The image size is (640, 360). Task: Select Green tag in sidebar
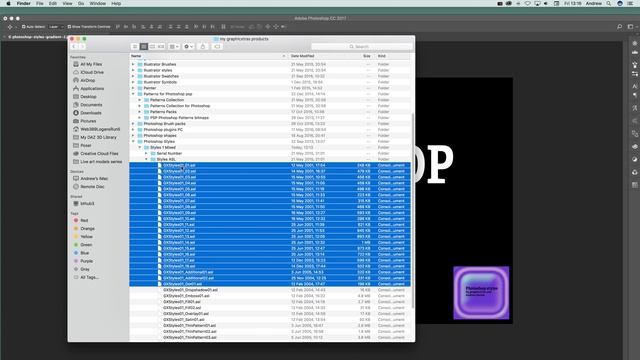click(x=83, y=244)
